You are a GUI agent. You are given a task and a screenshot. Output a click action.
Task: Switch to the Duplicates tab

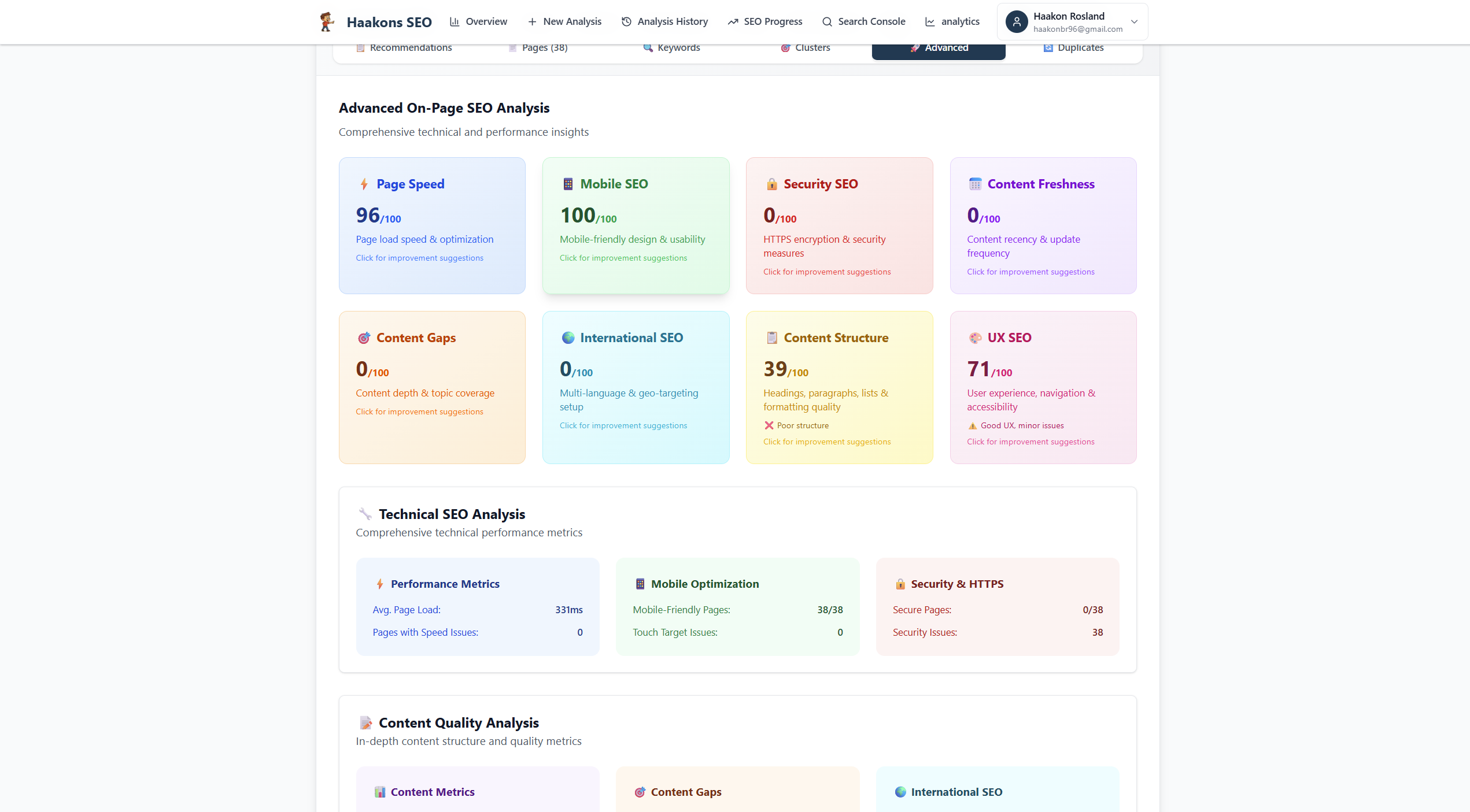(1073, 47)
